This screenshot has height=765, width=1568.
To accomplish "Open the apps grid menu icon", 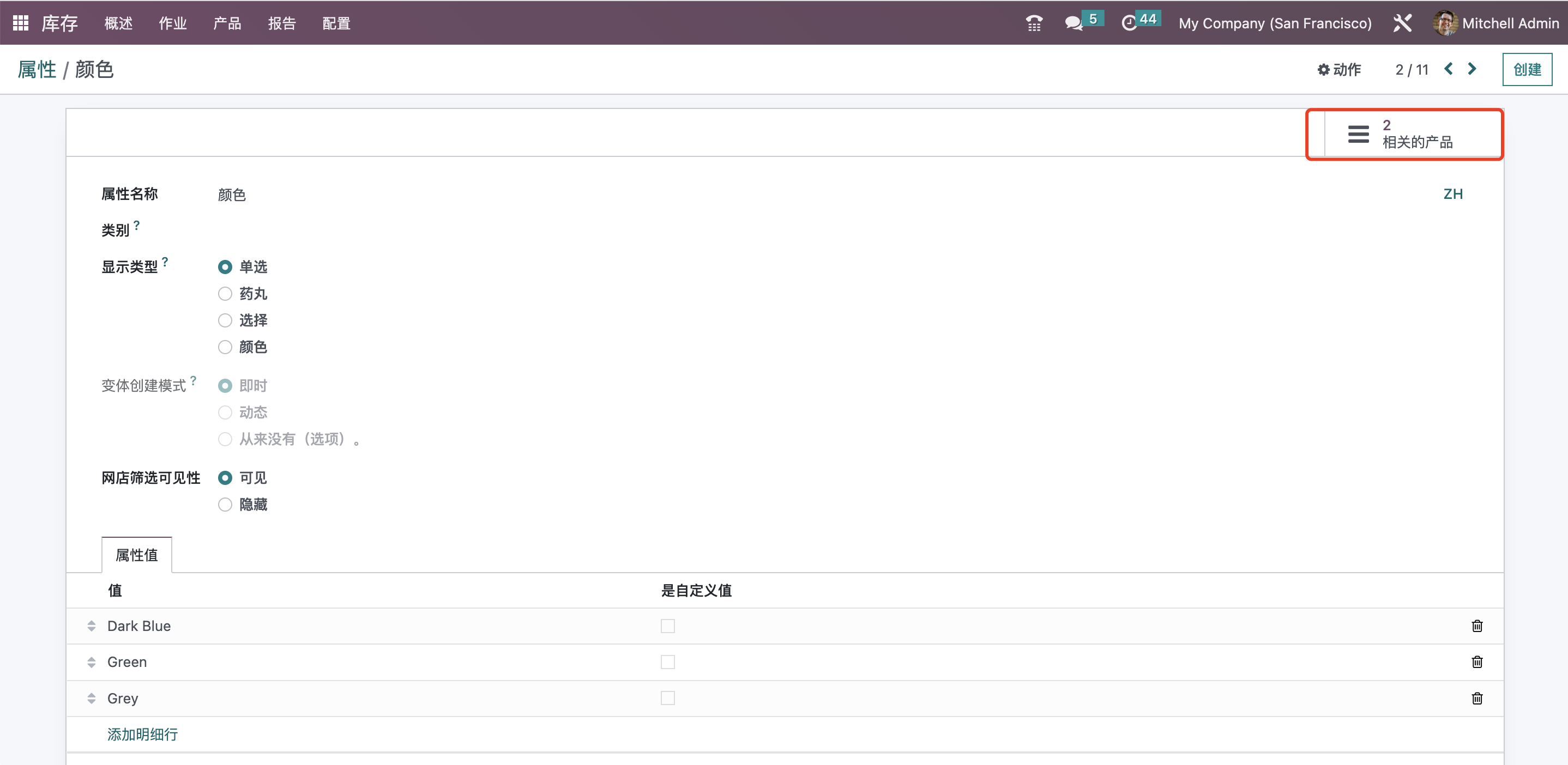I will tap(20, 23).
